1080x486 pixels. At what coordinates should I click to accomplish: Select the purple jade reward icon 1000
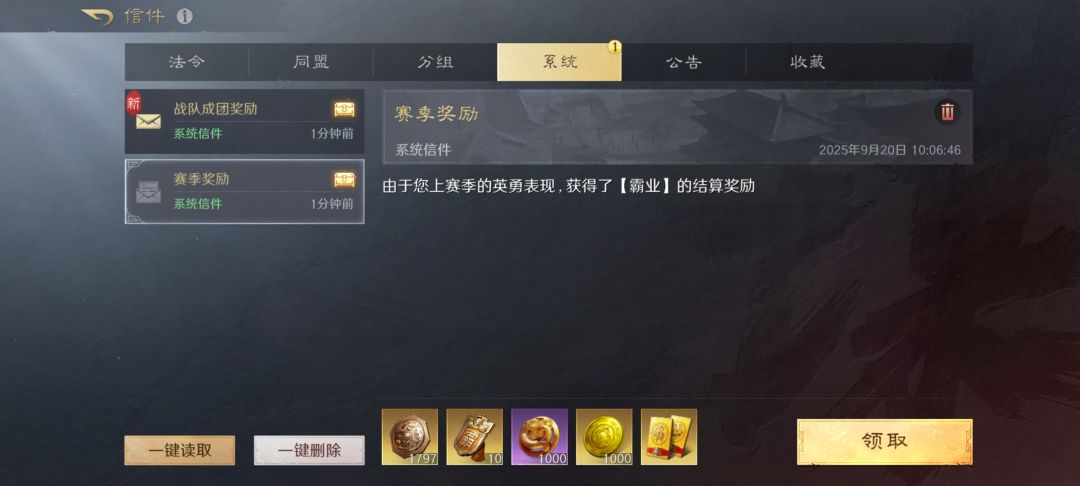coord(539,437)
